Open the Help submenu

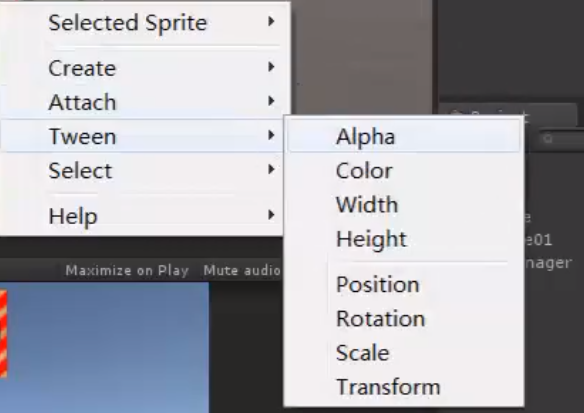143,216
